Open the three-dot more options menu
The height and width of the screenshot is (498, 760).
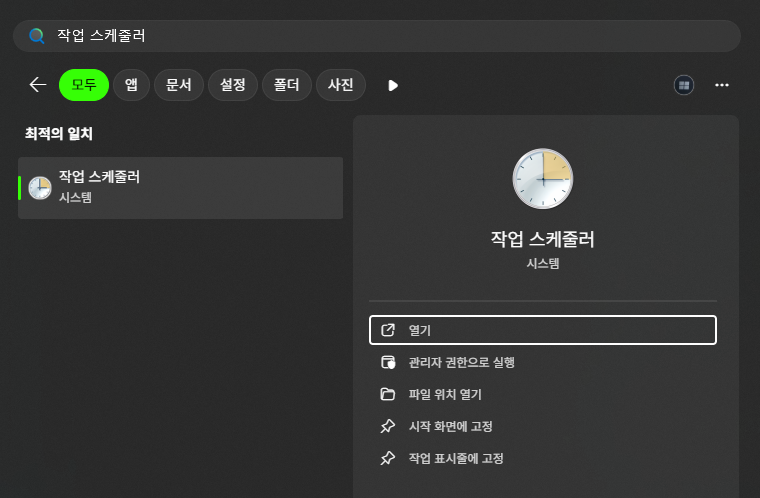722,85
